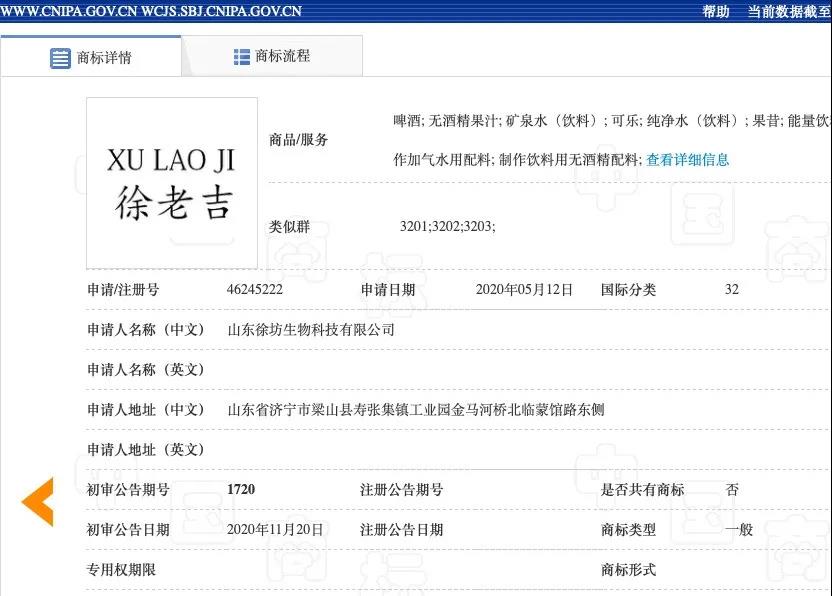This screenshot has height=596, width=832.
Task: Click the 商标形式 label
Action: pos(628,569)
